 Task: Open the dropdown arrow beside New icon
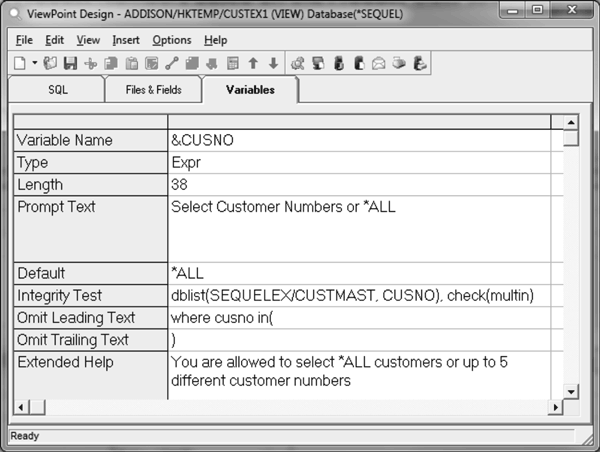35,64
